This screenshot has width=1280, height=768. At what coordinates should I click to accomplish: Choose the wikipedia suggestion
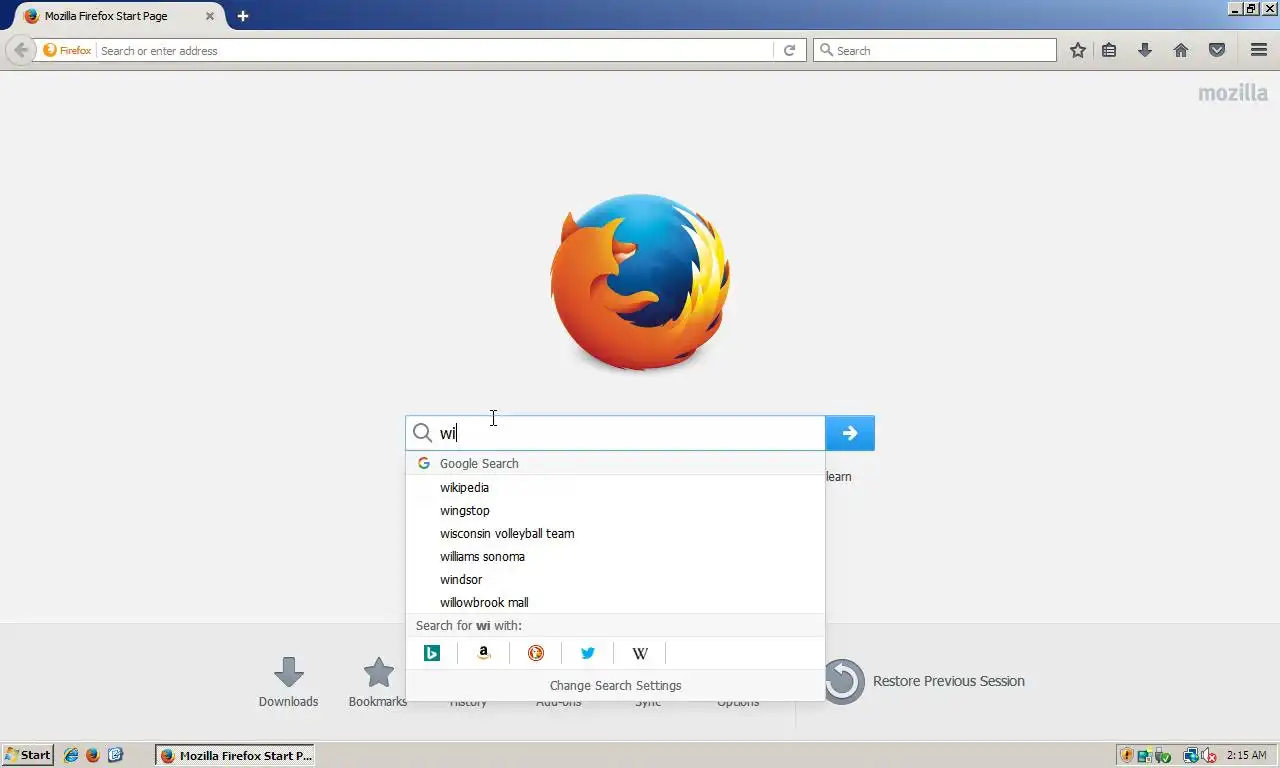click(615, 487)
